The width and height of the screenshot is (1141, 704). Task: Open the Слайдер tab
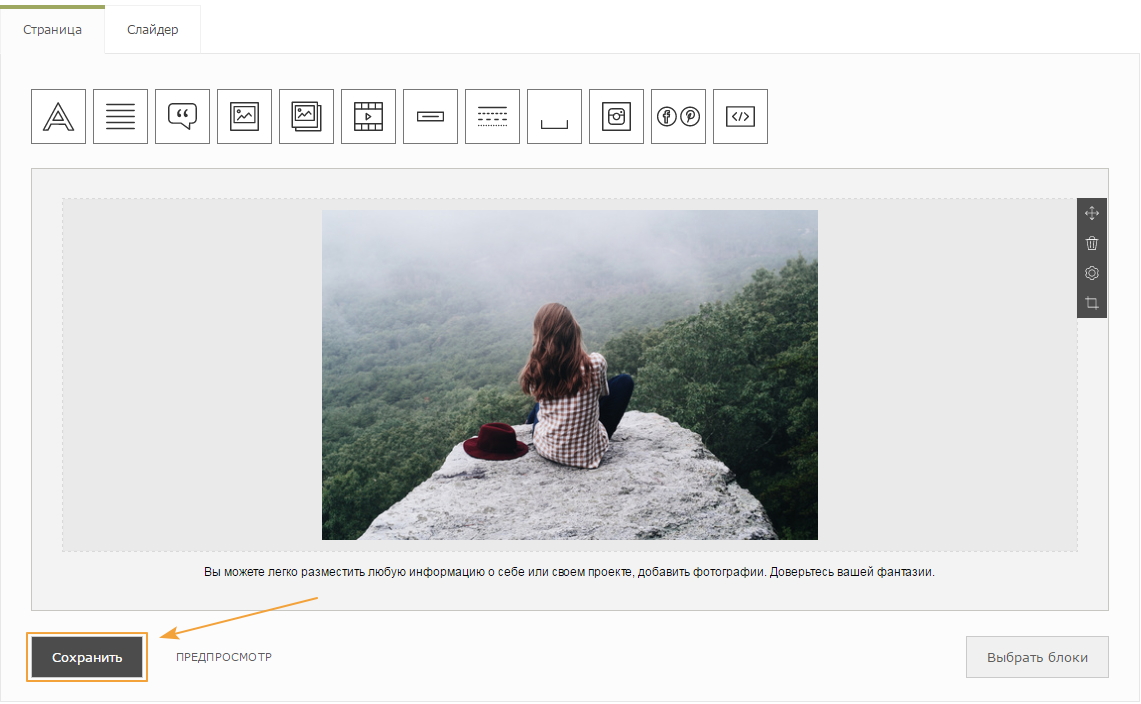click(153, 30)
